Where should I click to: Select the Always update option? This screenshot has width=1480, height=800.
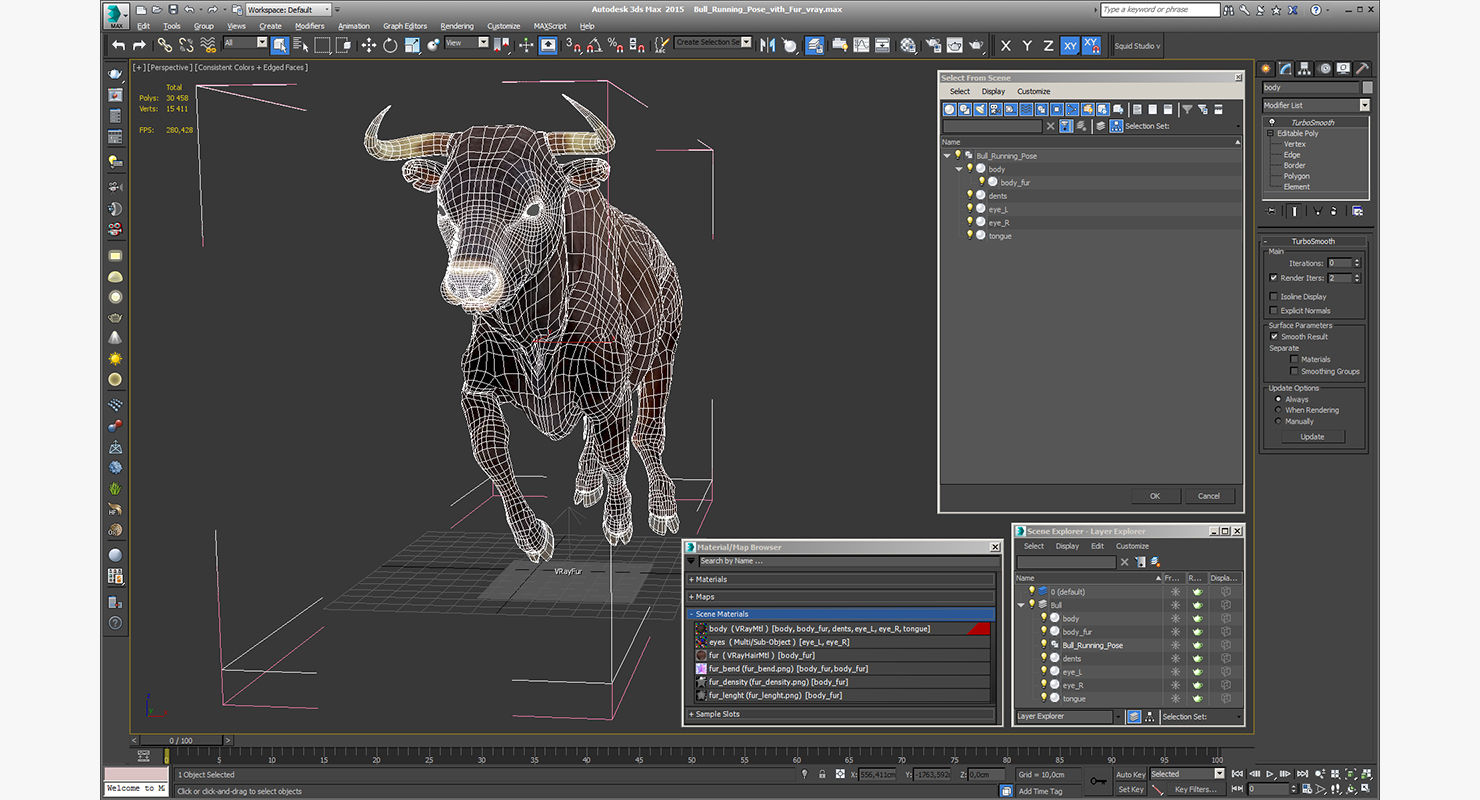coord(1278,399)
